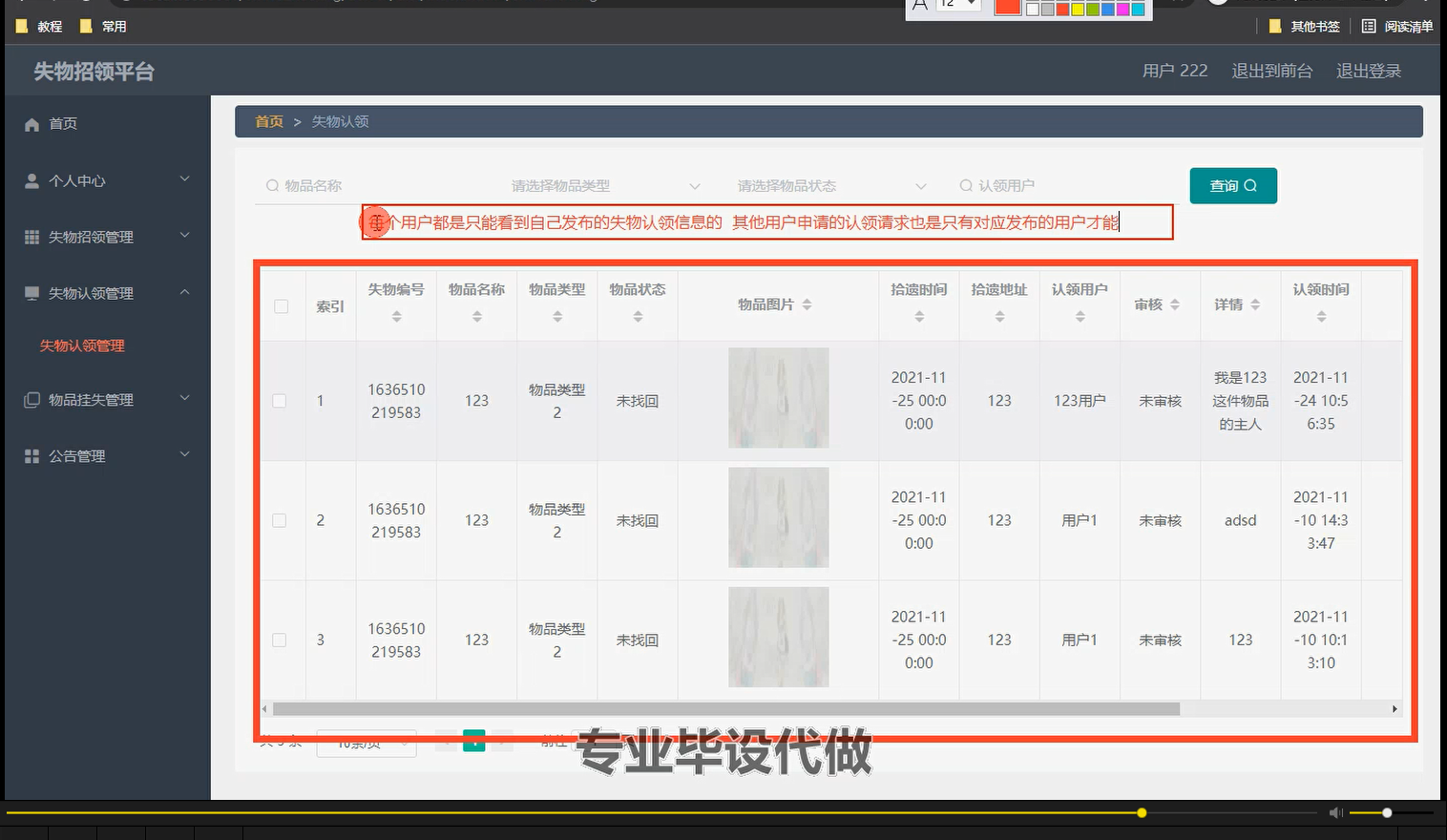This screenshot has height=840, width=1447.
Task: Click the four-square icon beside 公告管理
Action: 31,456
